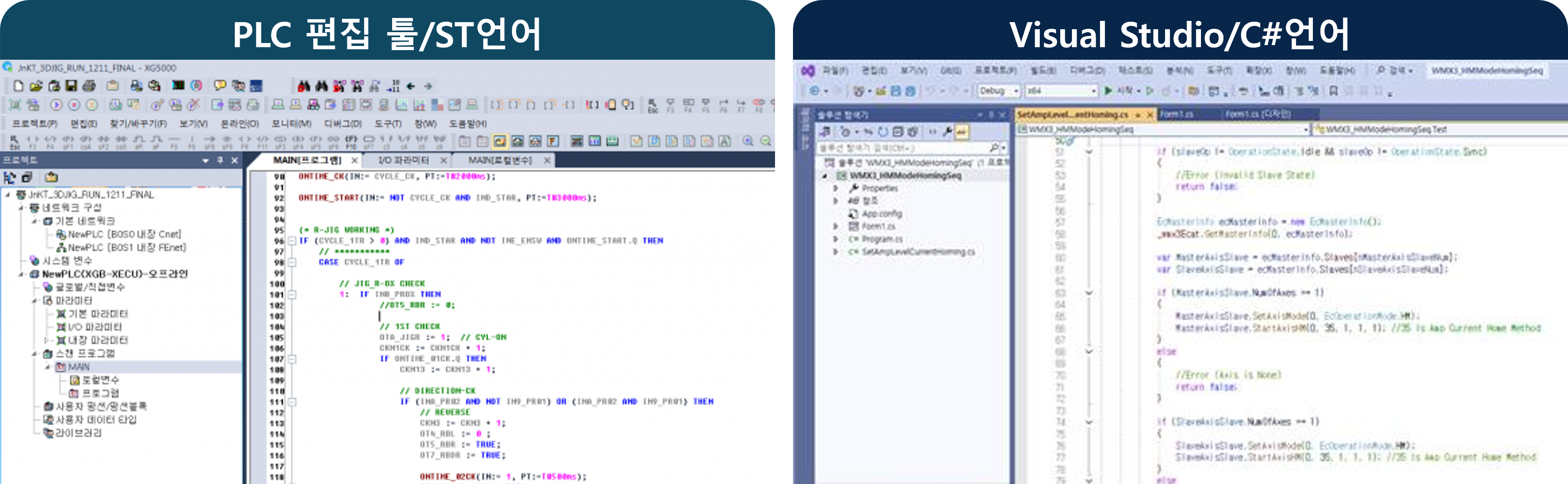
Task: Click the black back arrow in XG5000 toolbar
Action: click(x=411, y=86)
